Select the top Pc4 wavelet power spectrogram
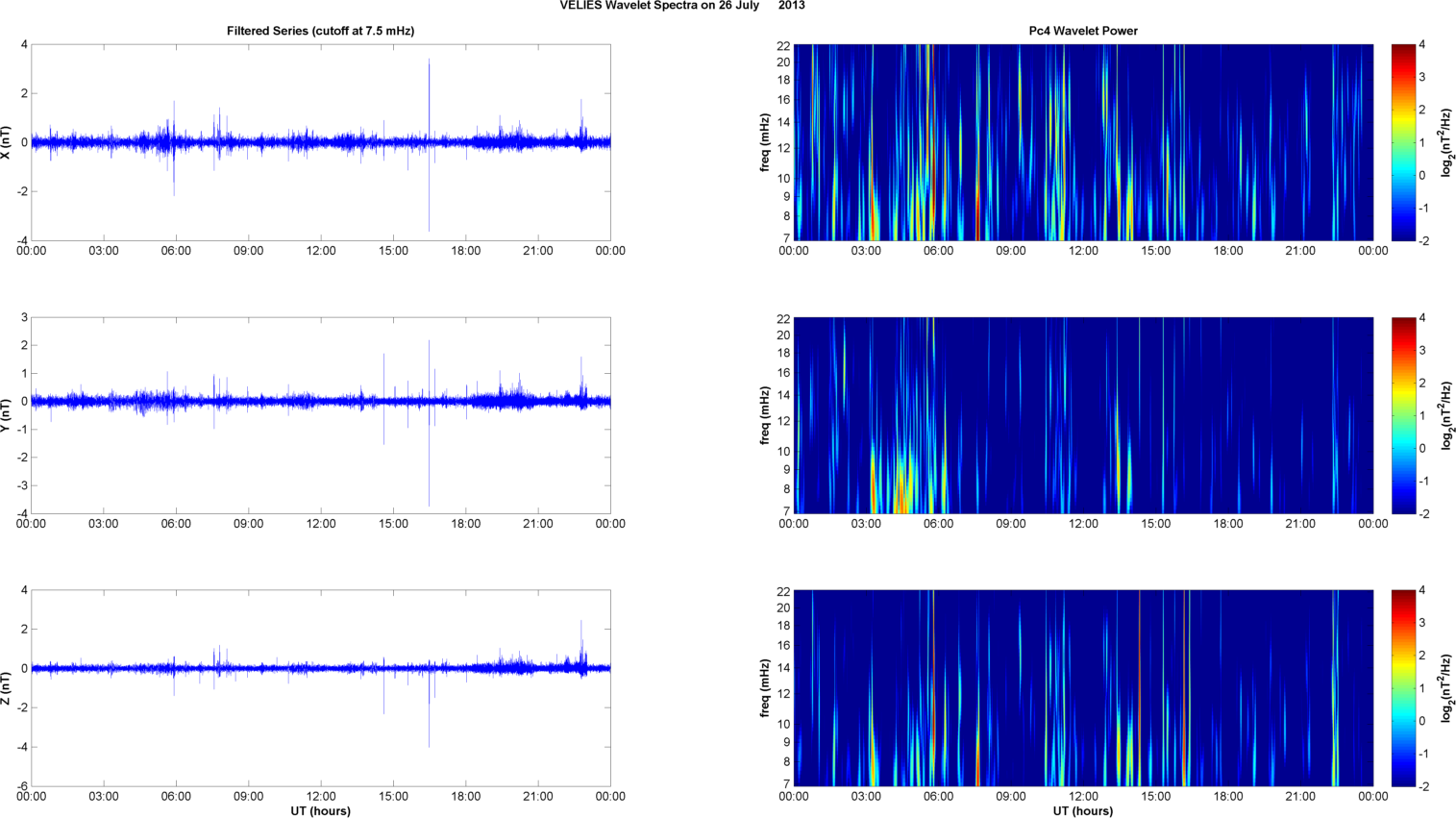 click(x=1083, y=142)
